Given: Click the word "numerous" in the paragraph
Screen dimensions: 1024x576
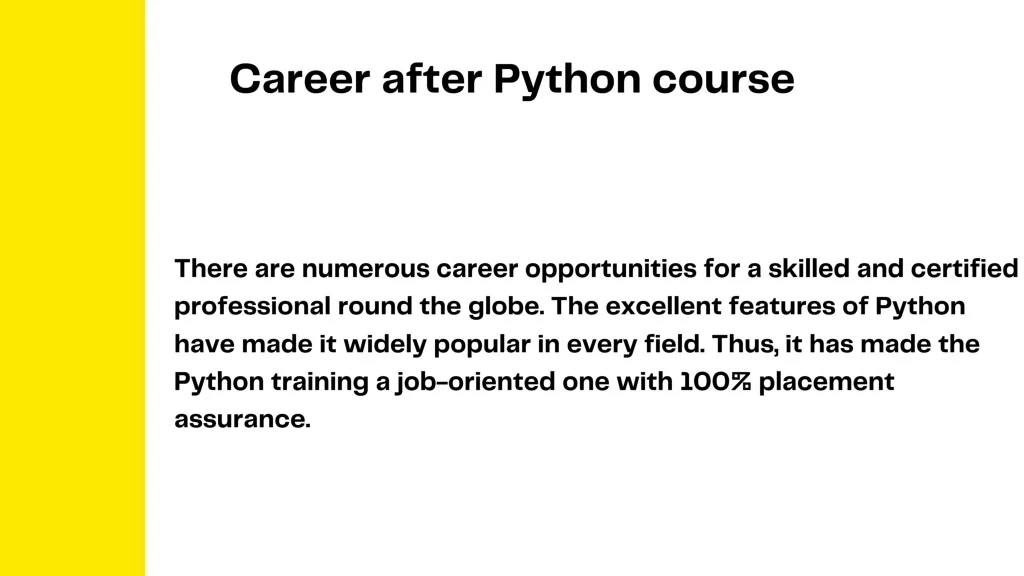Looking at the screenshot, I should 365,269.
